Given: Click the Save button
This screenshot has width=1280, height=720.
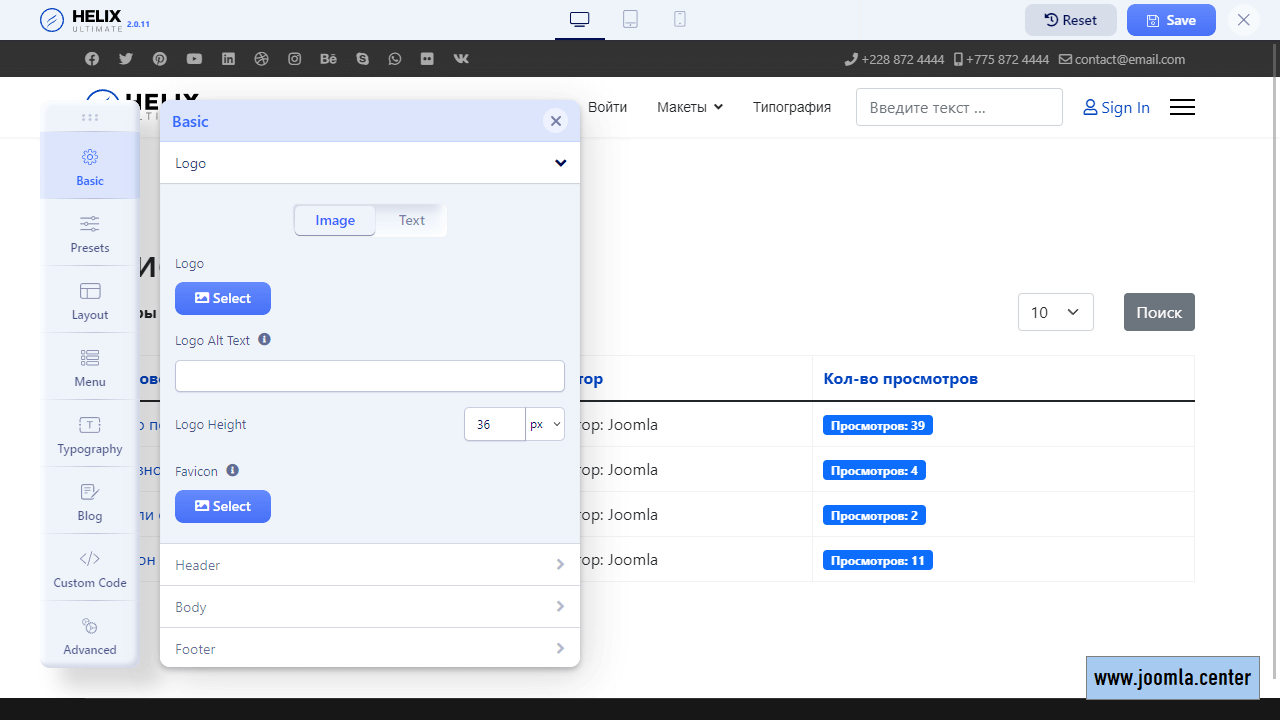Looking at the screenshot, I should point(1171,20).
